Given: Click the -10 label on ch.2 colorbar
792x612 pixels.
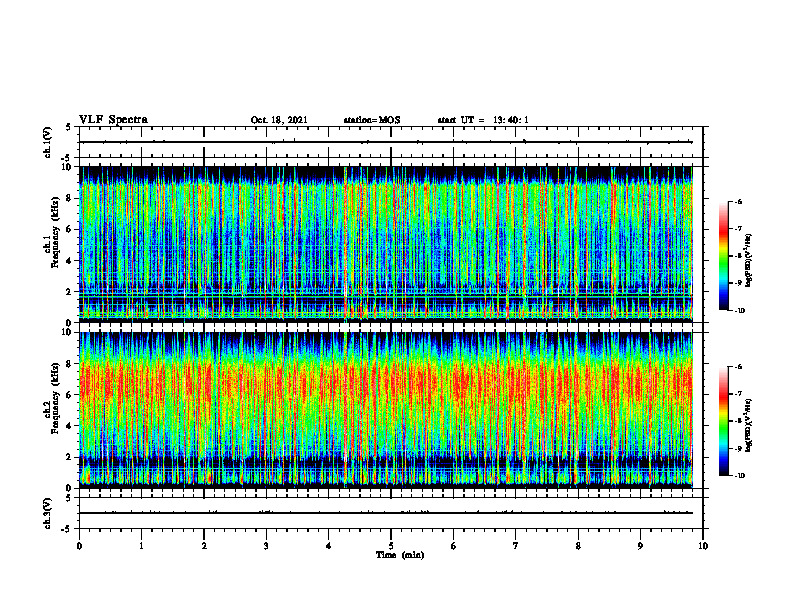Looking at the screenshot, I should click(x=739, y=476).
